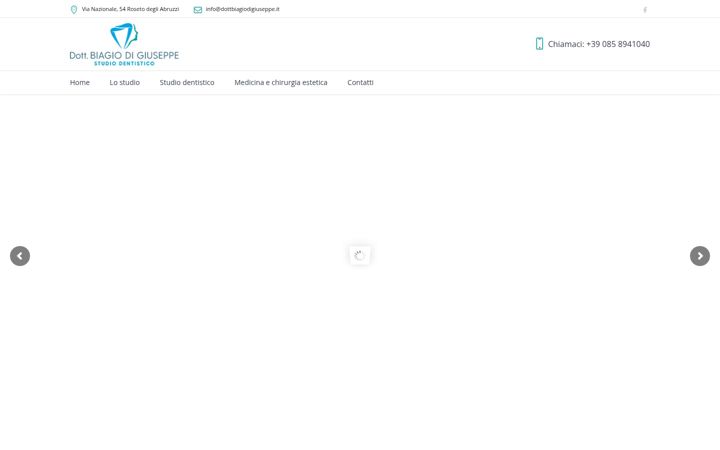Go to the previous slide with the left arrow
Image resolution: width=720 pixels, height=450 pixels.
pos(20,256)
